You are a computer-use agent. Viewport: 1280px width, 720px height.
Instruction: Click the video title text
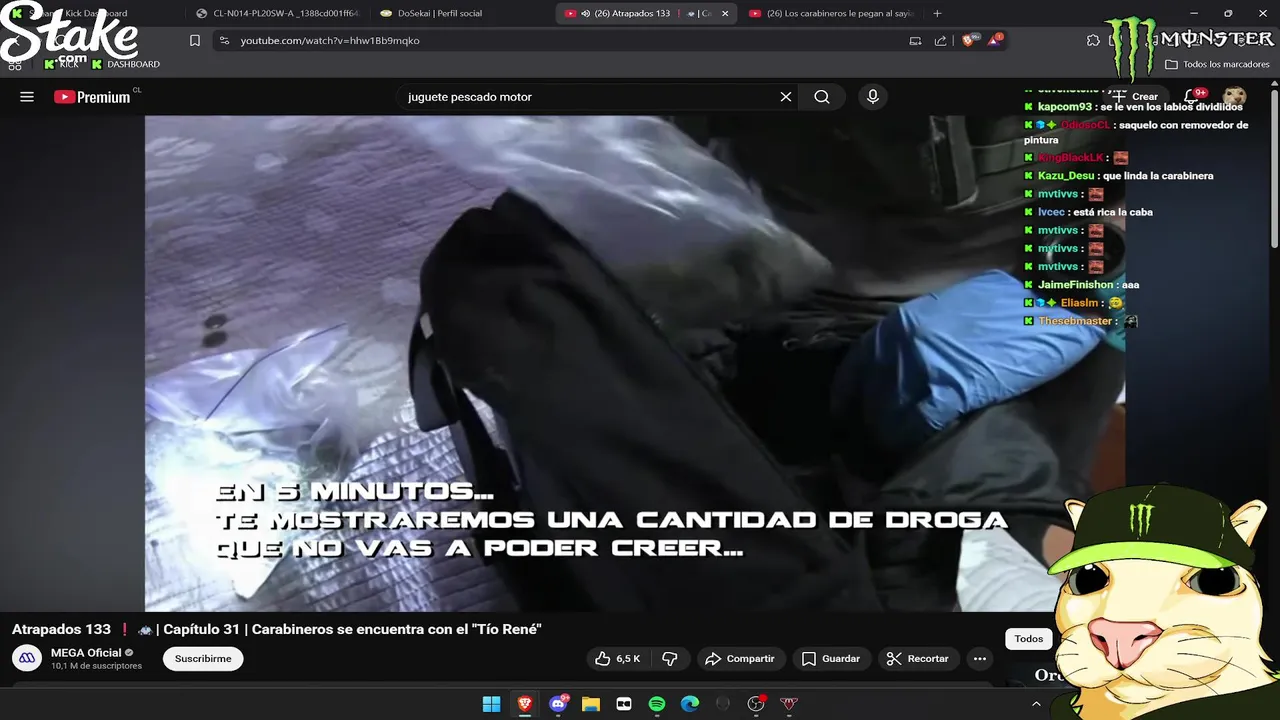pos(276,629)
